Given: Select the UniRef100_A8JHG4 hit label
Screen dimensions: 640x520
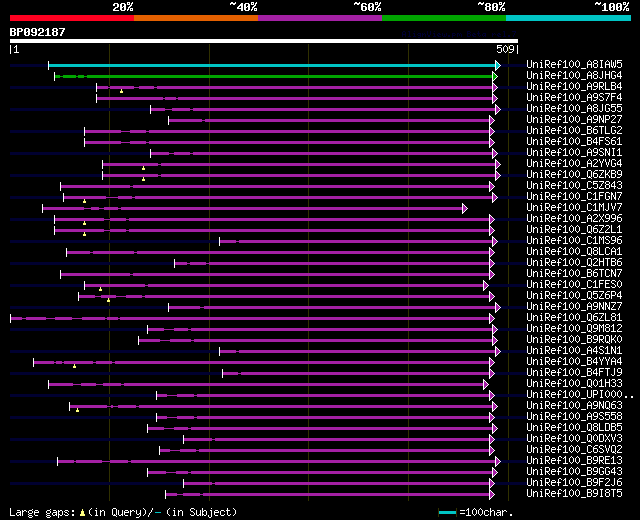Looking at the screenshot, I should pyautogui.click(x=574, y=75).
